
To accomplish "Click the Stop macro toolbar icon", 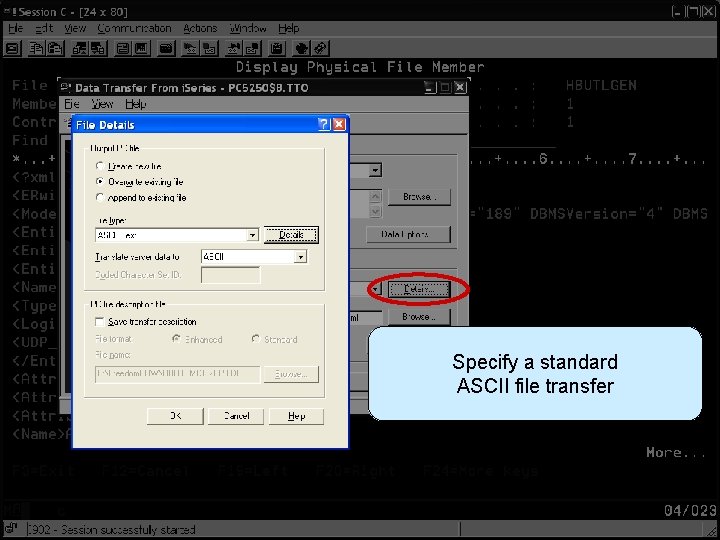I will tap(209, 48).
